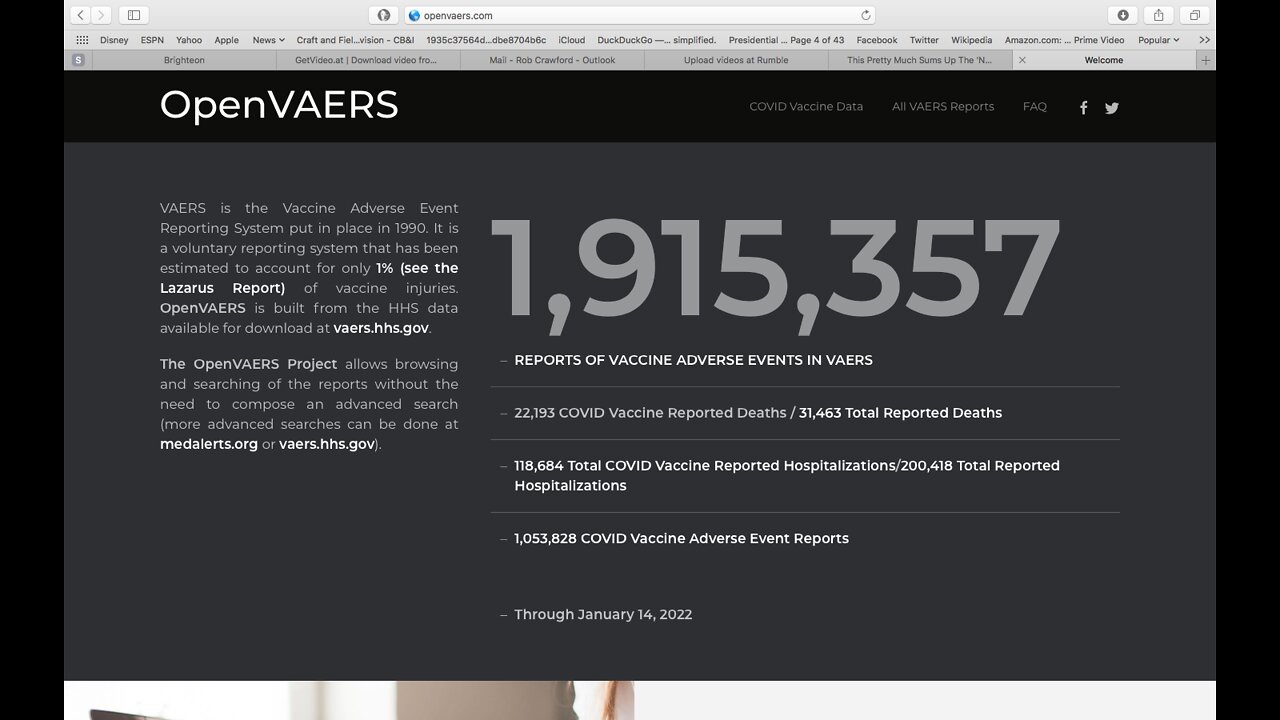
Task: Open the Amazon.com Prime Video bookmark
Action: pos(1065,40)
